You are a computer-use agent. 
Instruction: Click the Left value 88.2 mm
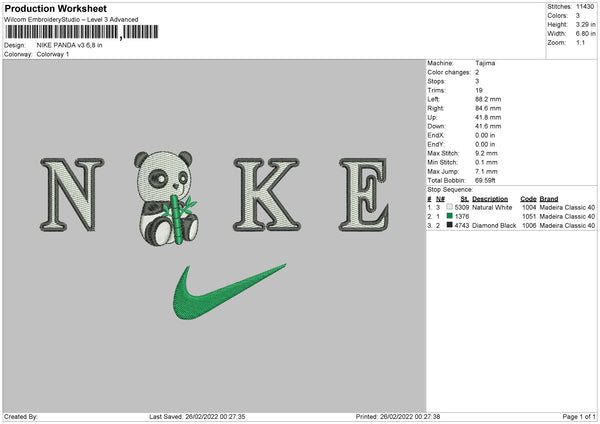coord(488,99)
